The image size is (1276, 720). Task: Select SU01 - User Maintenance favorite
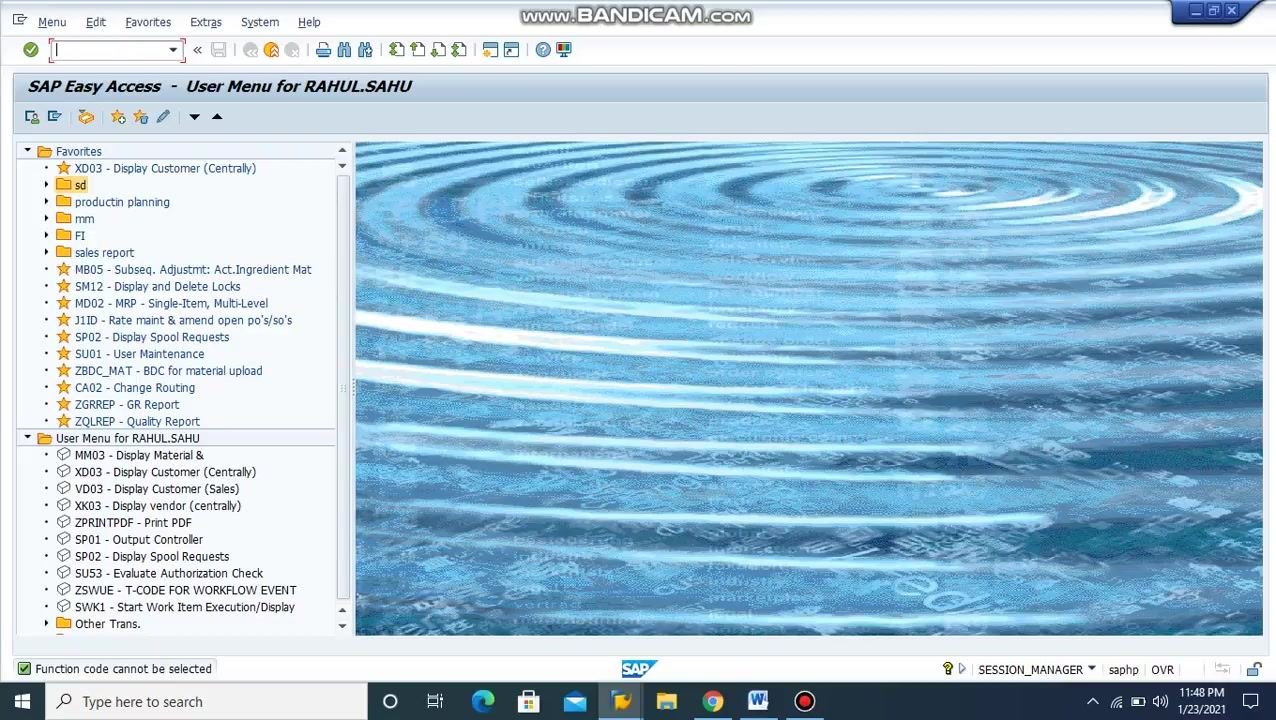click(x=139, y=354)
